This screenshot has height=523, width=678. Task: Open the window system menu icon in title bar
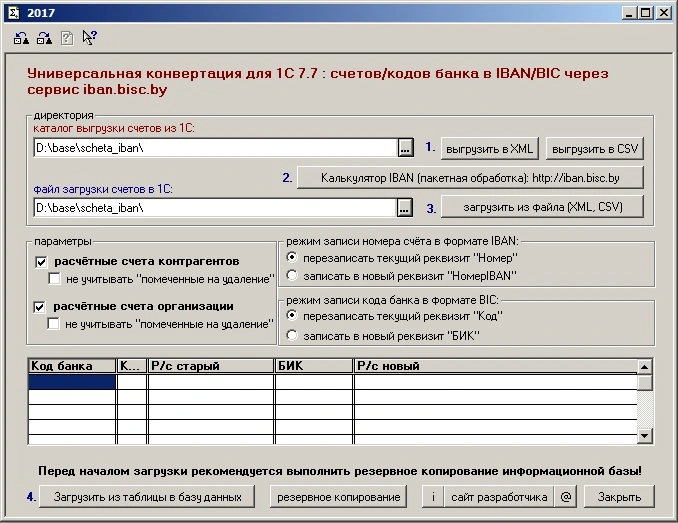coord(11,12)
